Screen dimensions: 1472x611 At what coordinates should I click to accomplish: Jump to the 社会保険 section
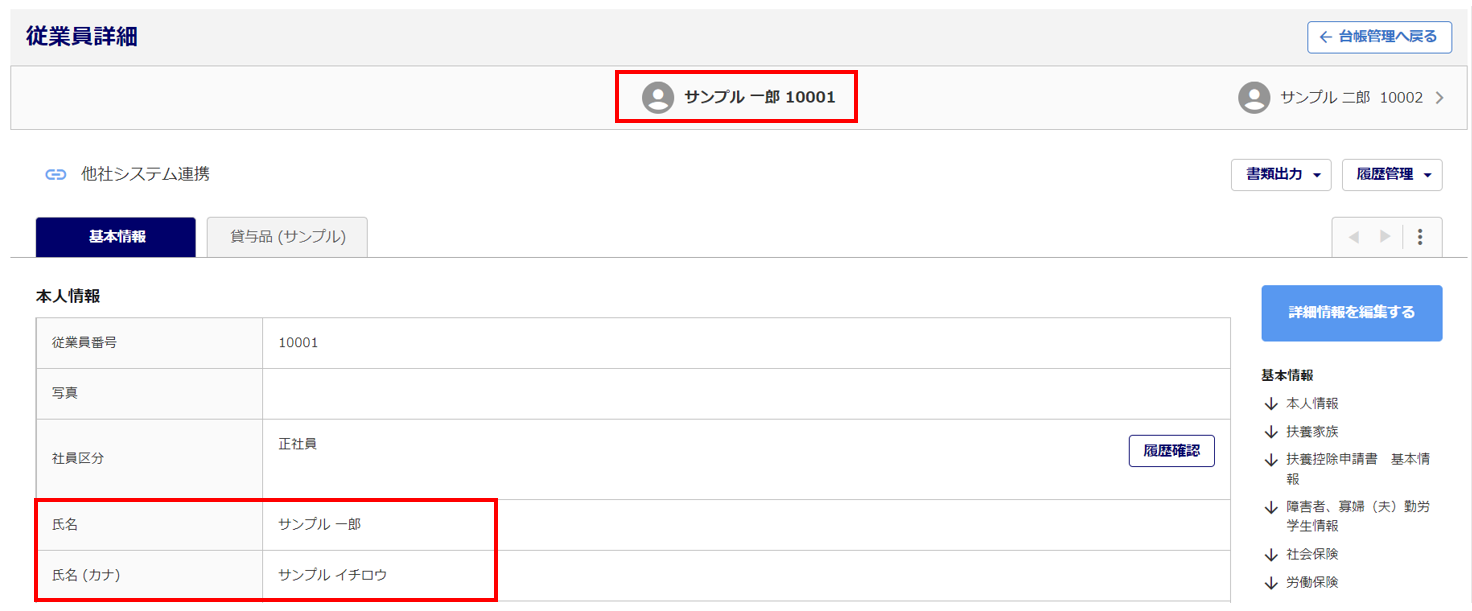click(x=1311, y=554)
